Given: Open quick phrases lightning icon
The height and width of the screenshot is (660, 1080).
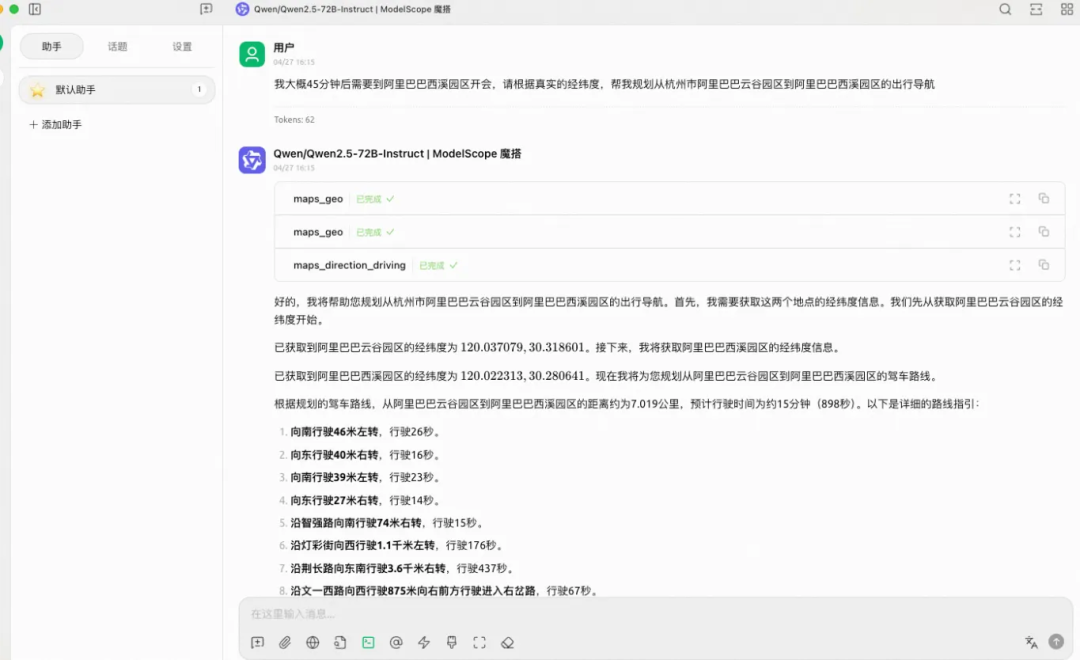Looking at the screenshot, I should [424, 642].
